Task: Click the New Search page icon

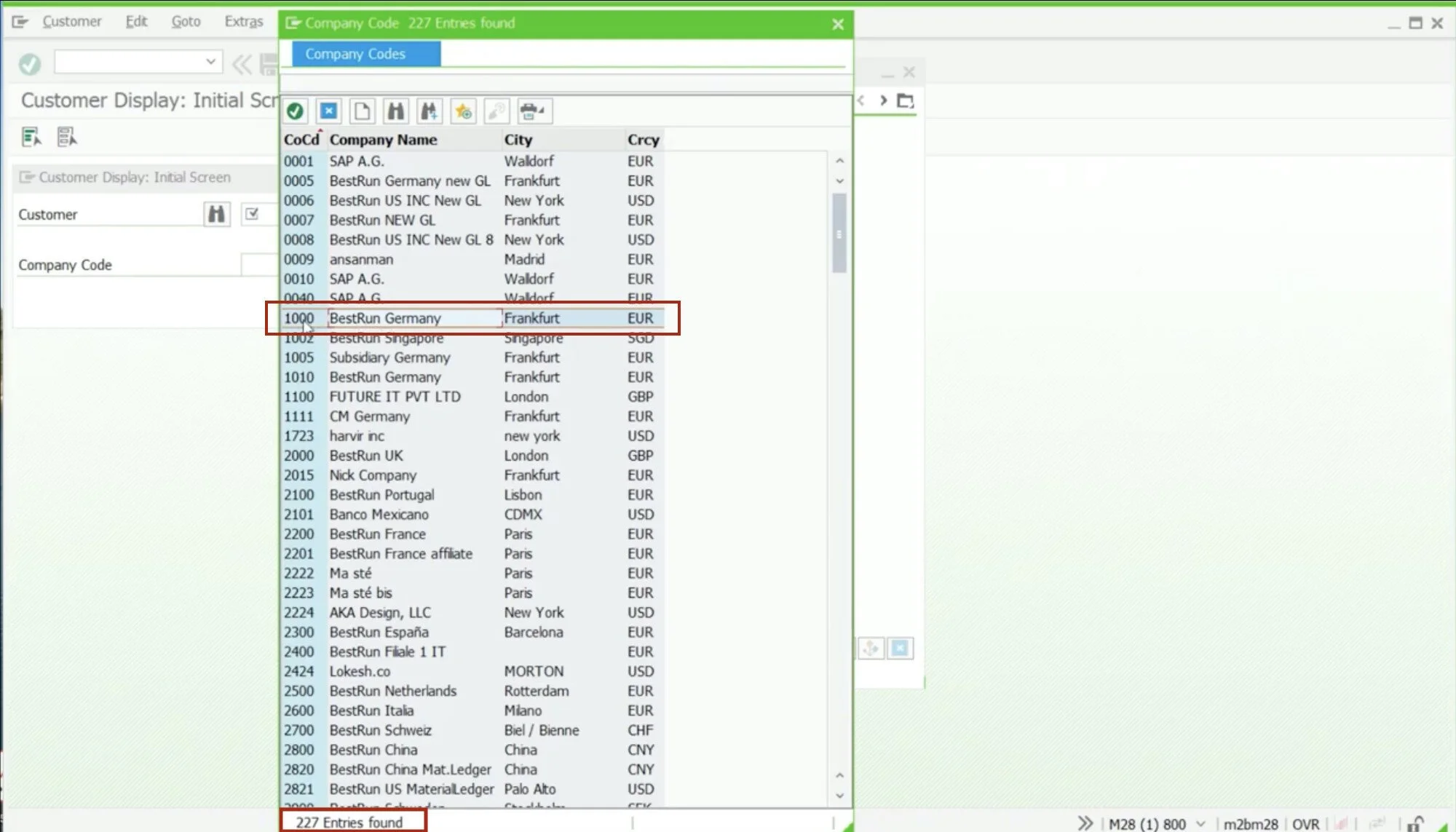Action: click(362, 111)
